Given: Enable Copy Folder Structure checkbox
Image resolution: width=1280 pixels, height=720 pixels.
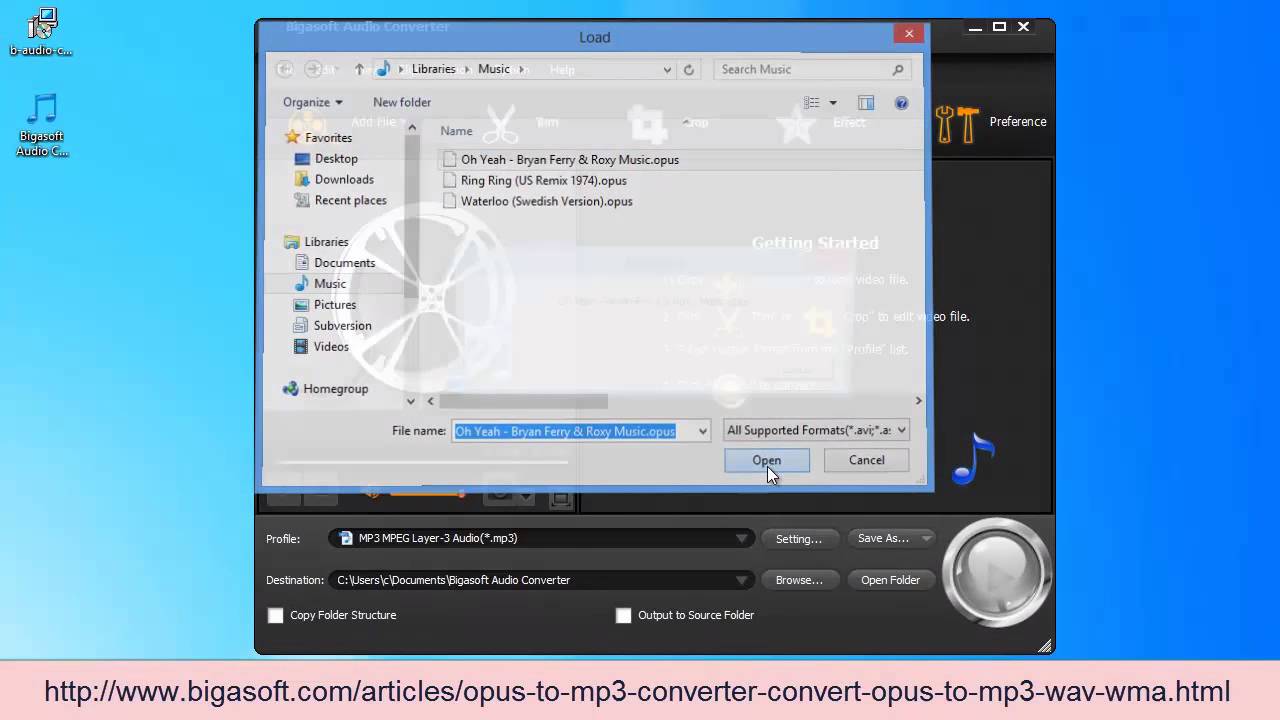Looking at the screenshot, I should (276, 615).
